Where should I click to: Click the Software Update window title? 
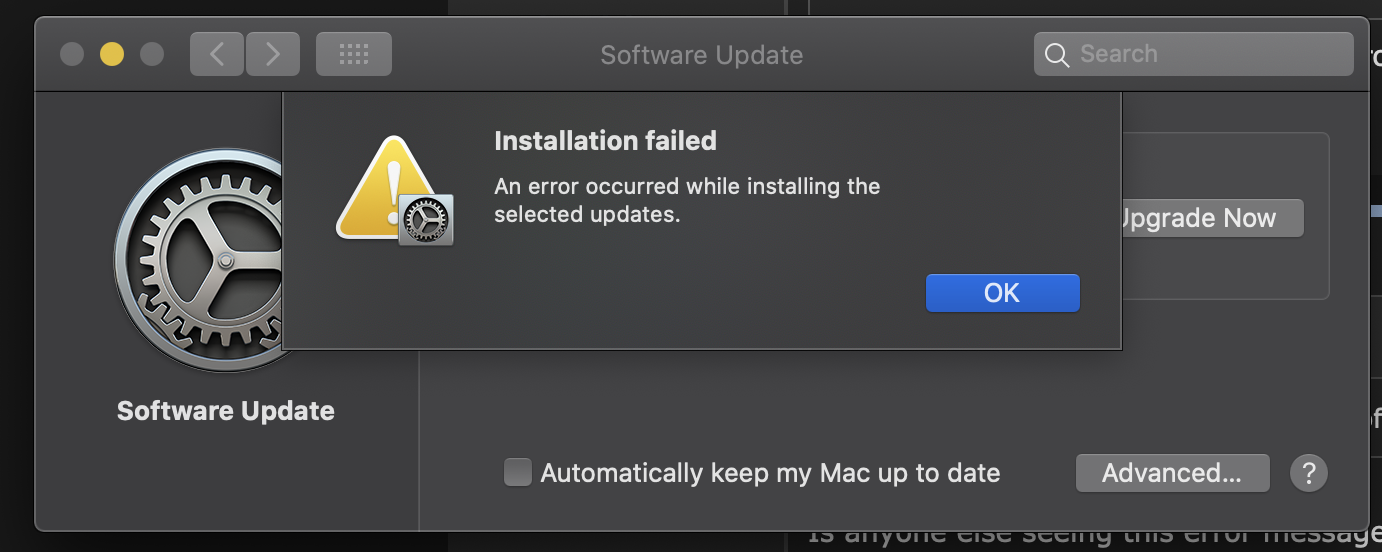tap(701, 55)
